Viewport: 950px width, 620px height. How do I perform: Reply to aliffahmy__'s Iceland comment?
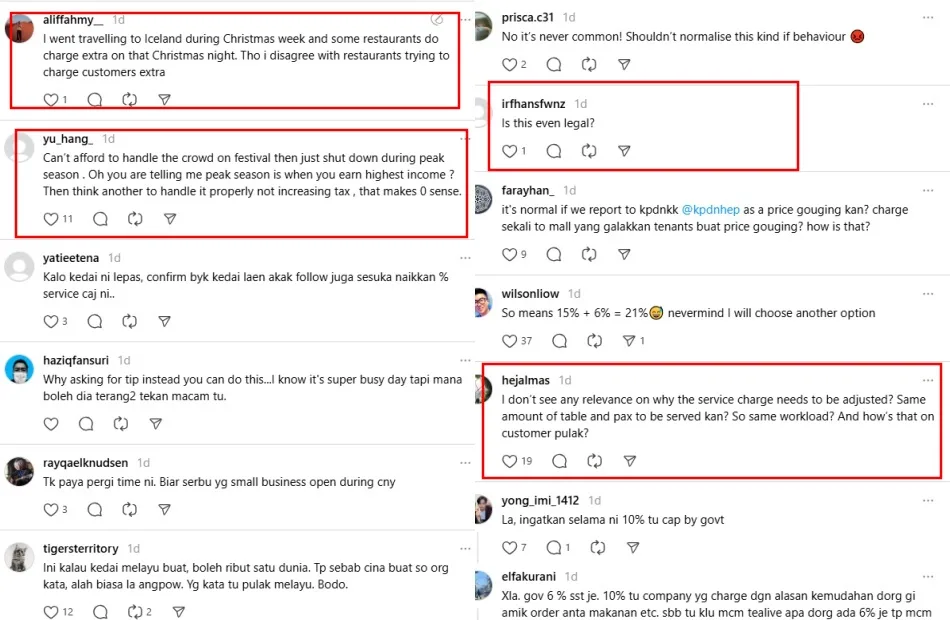95,100
